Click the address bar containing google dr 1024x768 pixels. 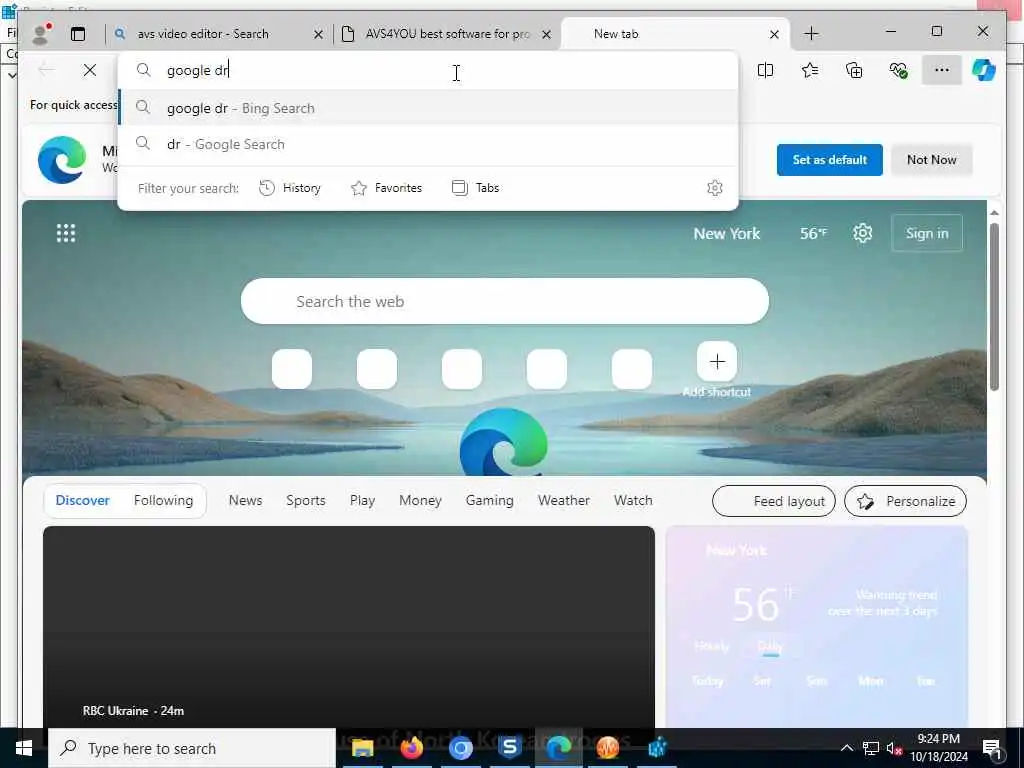428,71
